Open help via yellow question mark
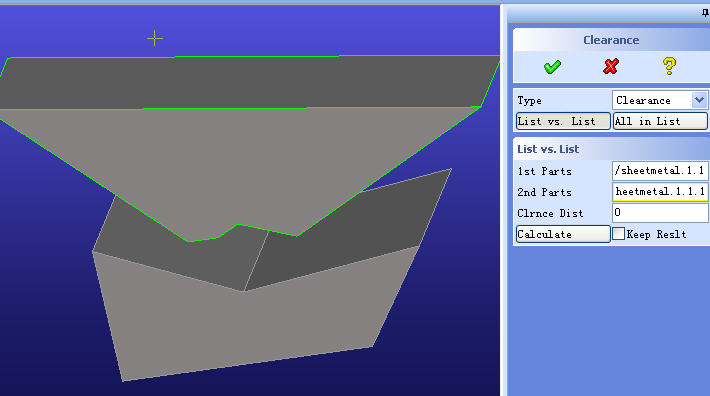This screenshot has height=396, width=710. pyautogui.click(x=669, y=66)
